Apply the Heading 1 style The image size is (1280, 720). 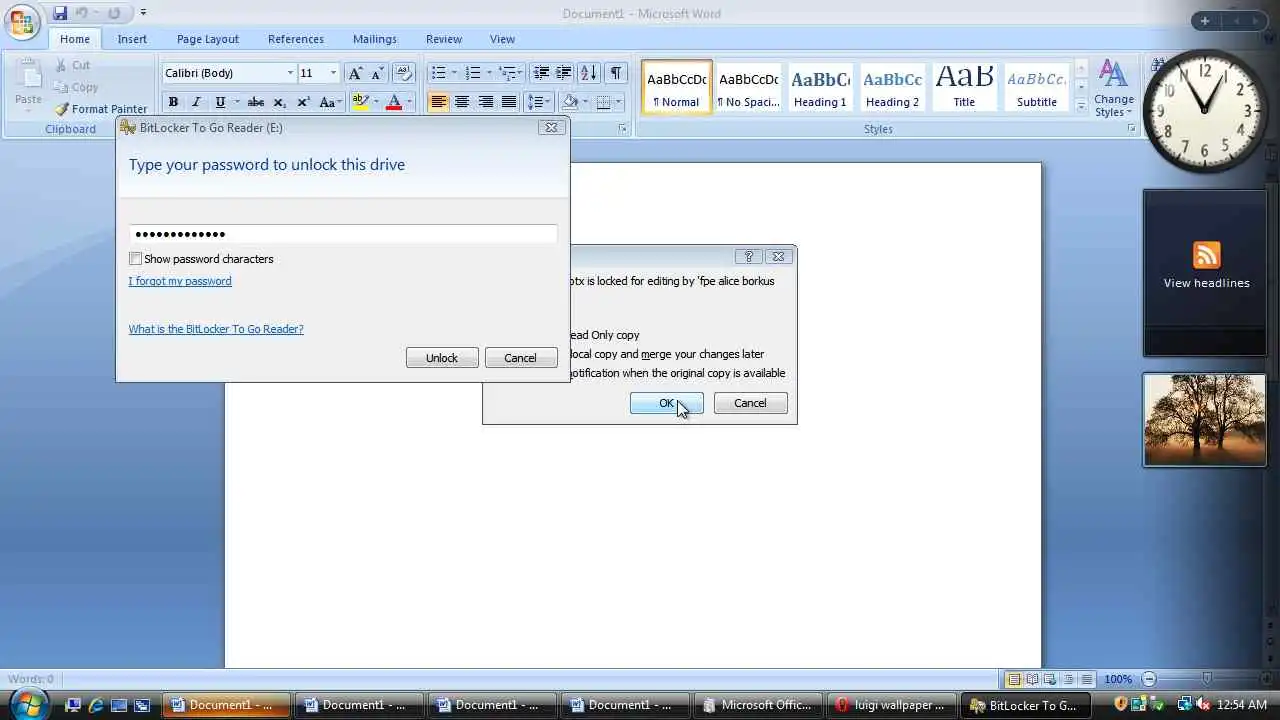pos(820,87)
